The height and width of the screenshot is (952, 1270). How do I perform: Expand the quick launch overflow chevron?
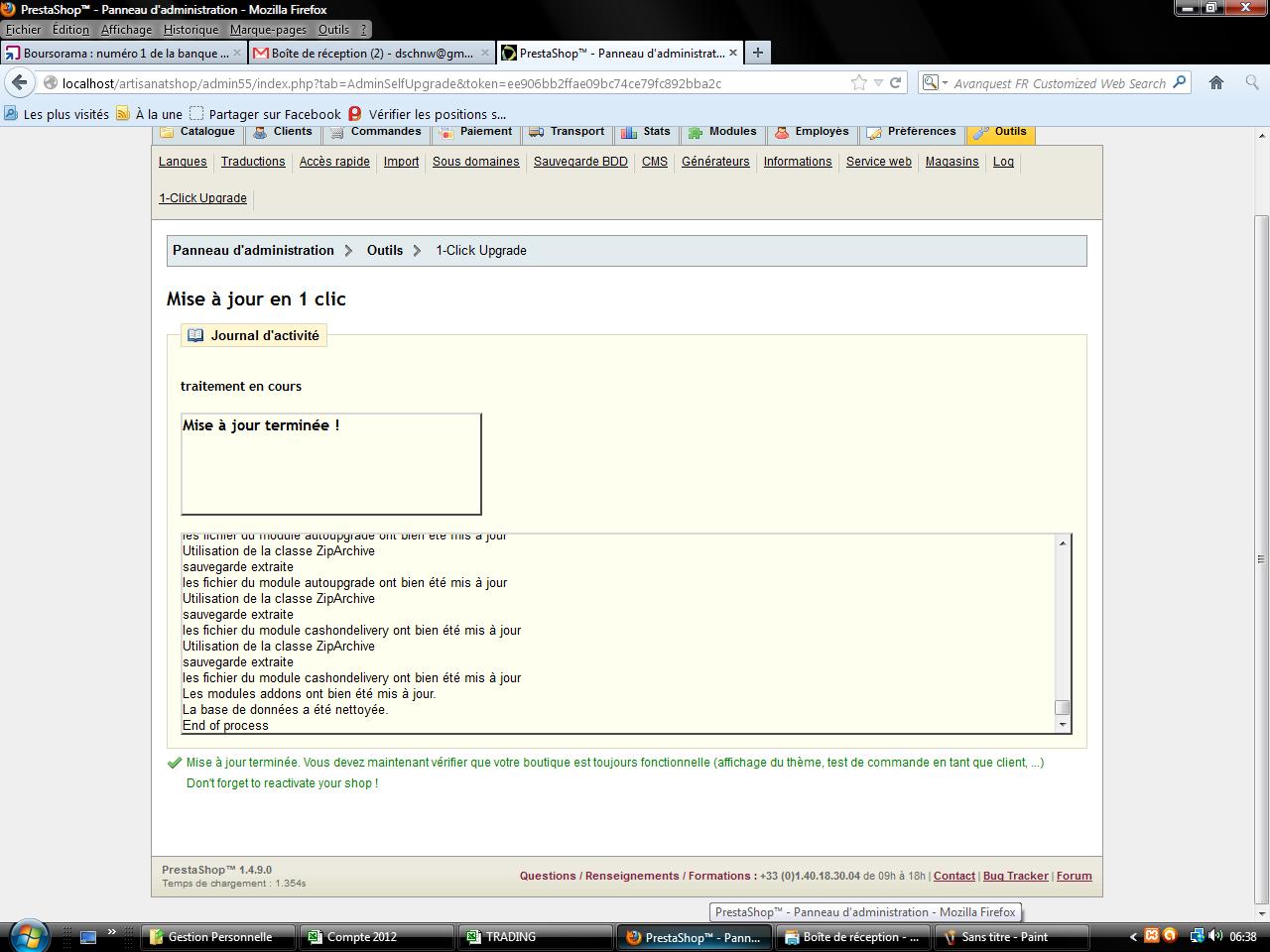point(112,932)
